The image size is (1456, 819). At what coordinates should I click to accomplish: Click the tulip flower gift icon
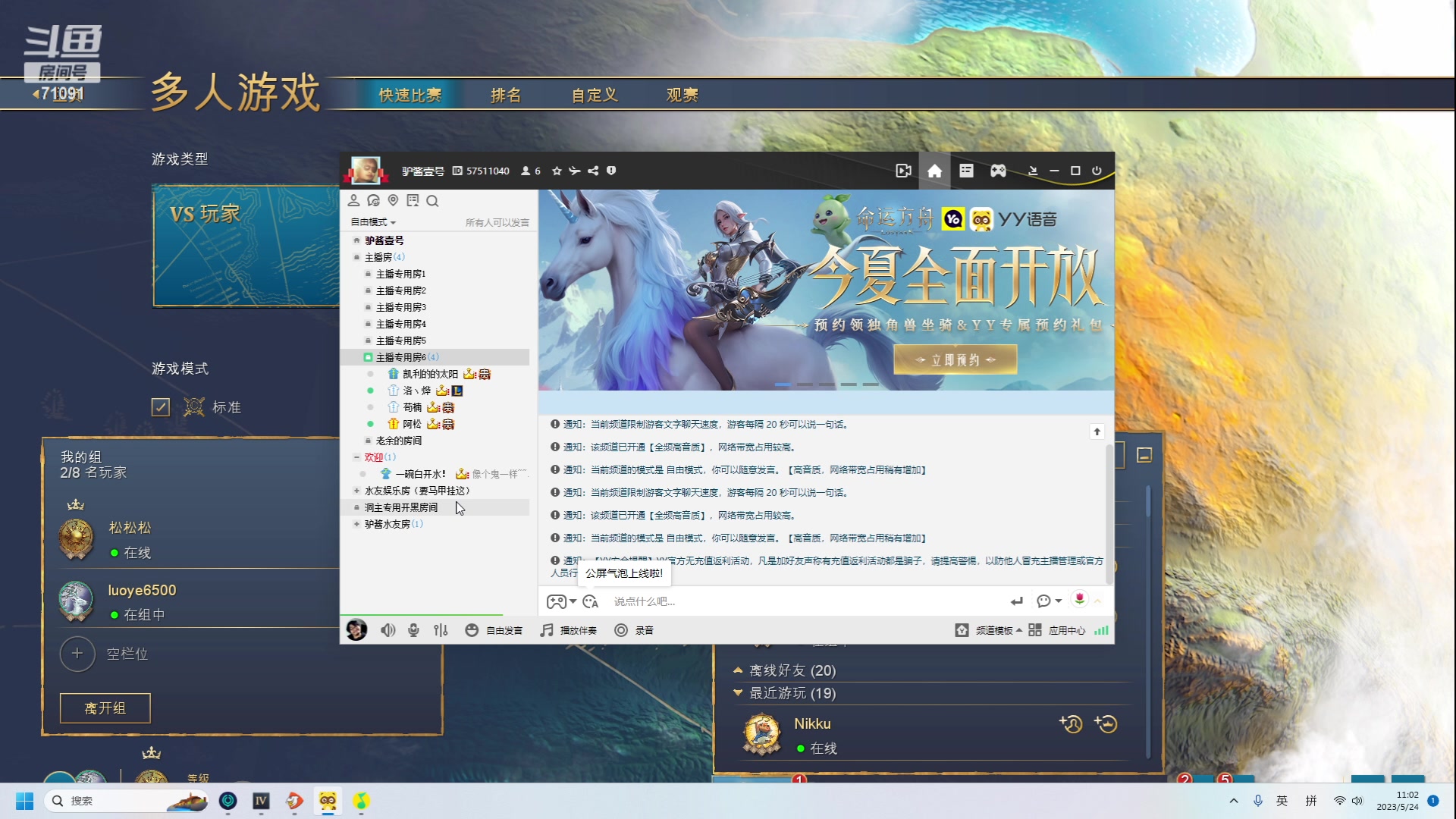click(1080, 599)
